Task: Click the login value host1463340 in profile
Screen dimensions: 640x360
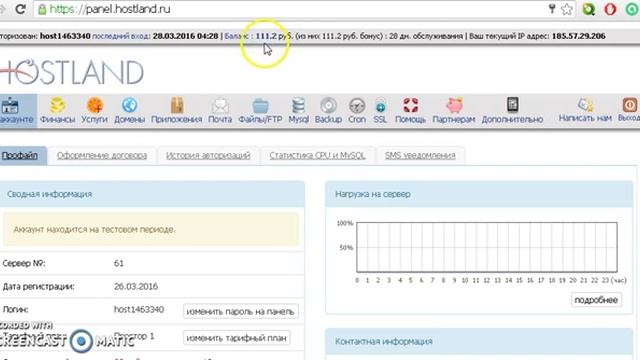Action: [139, 310]
